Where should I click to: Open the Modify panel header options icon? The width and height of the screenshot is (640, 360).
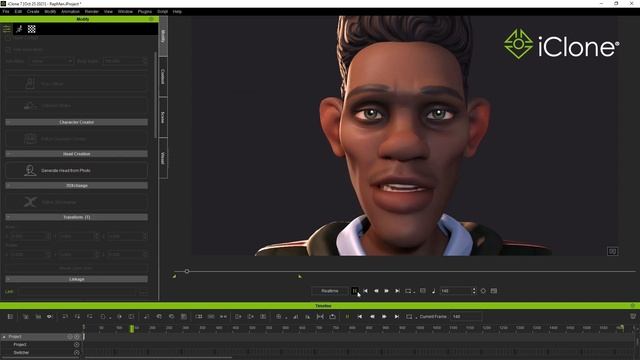pos(151,19)
